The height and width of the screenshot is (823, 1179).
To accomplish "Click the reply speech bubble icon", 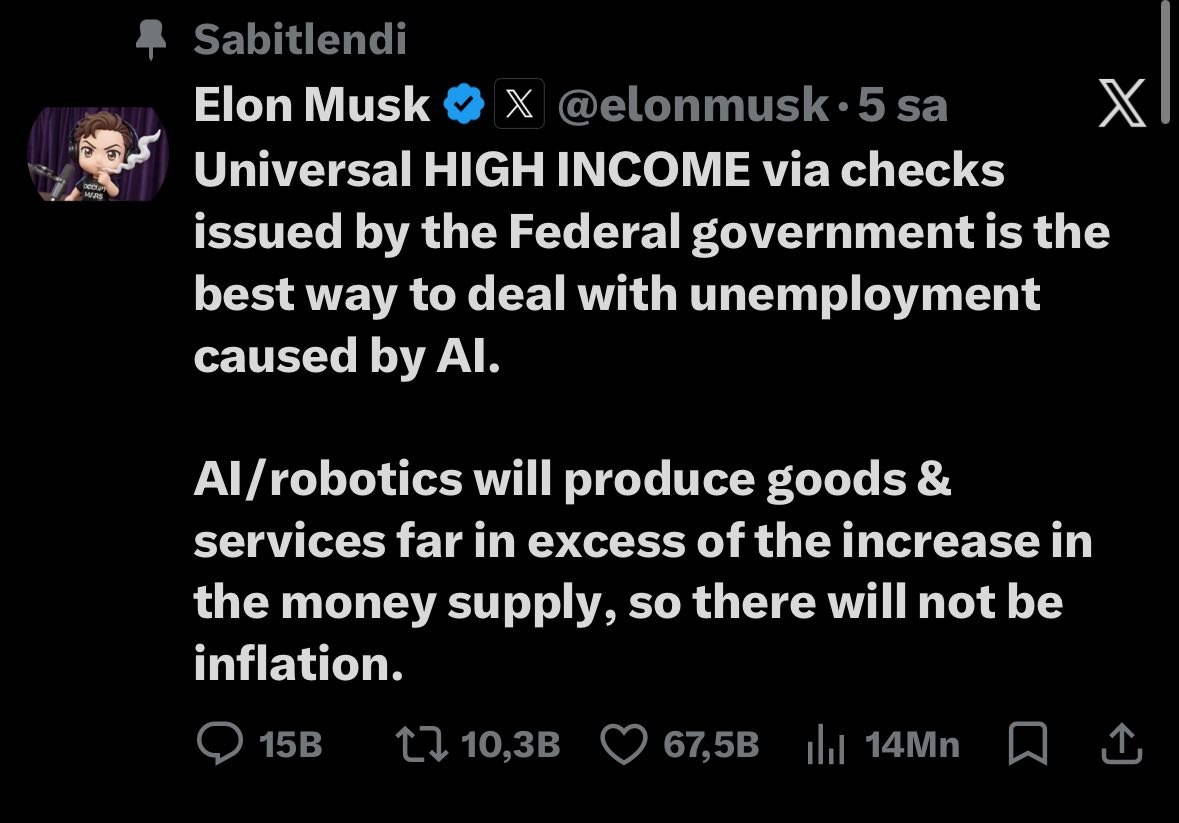I will (220, 744).
